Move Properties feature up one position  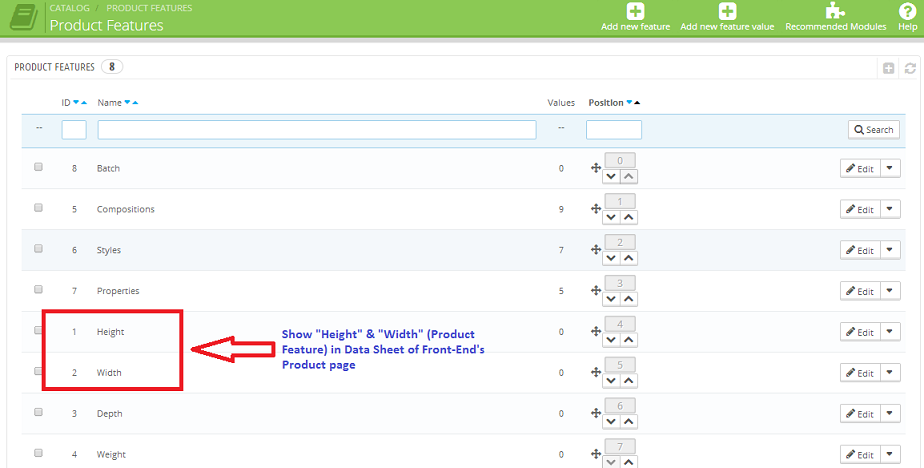point(629,299)
